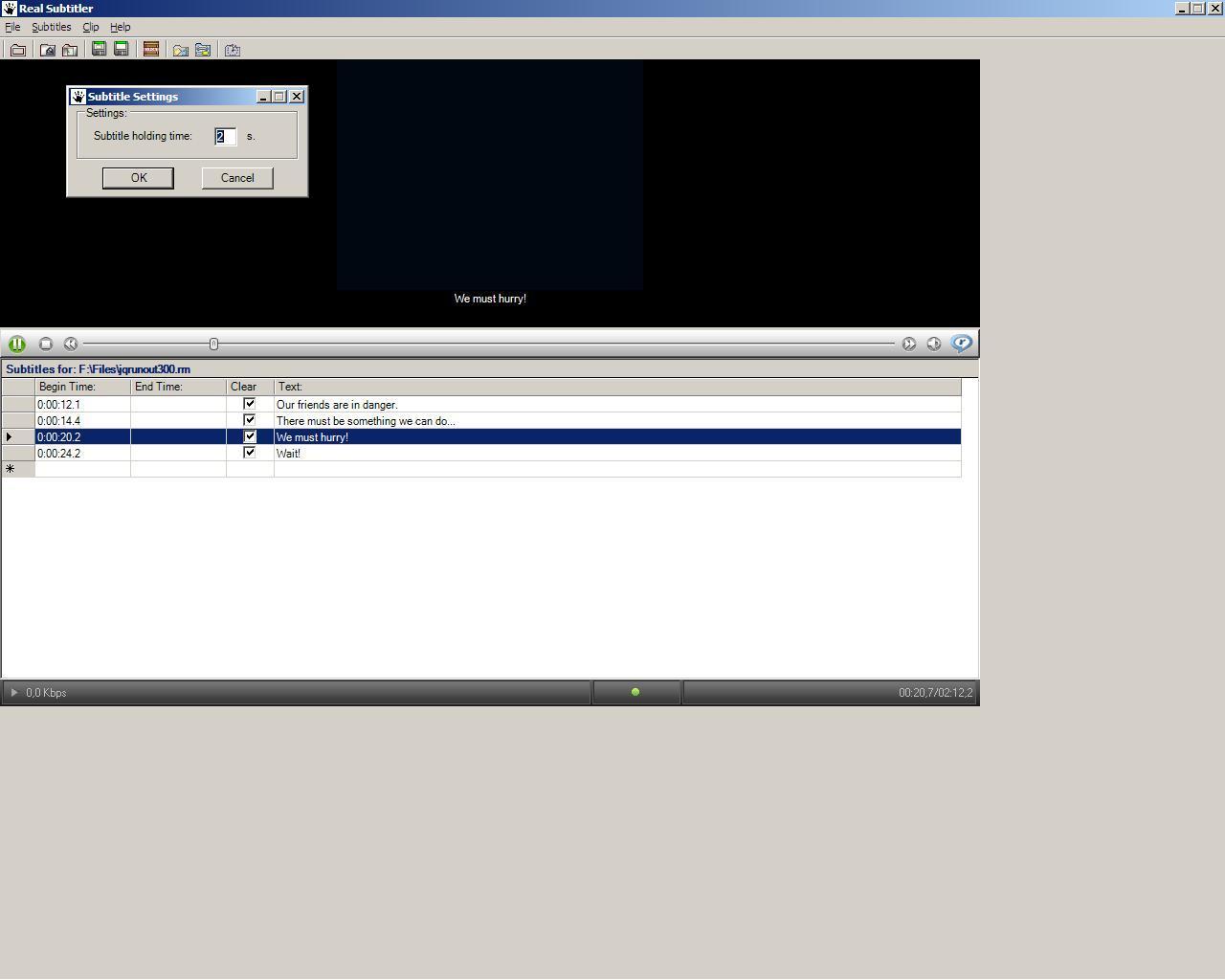Click the new row marker with asterisk
Viewport: 1225px width, 980px height.
[18, 469]
